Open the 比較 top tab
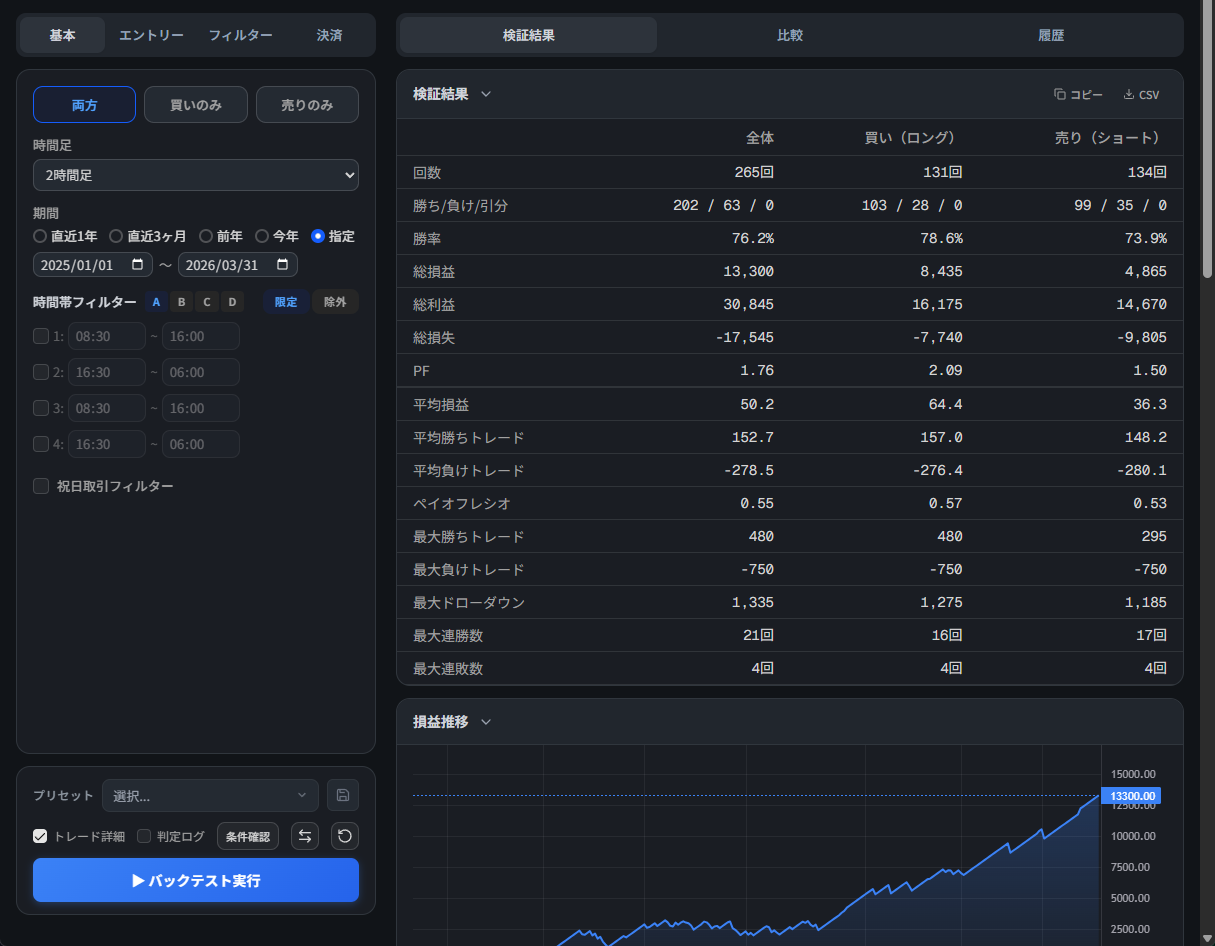 [x=790, y=35]
